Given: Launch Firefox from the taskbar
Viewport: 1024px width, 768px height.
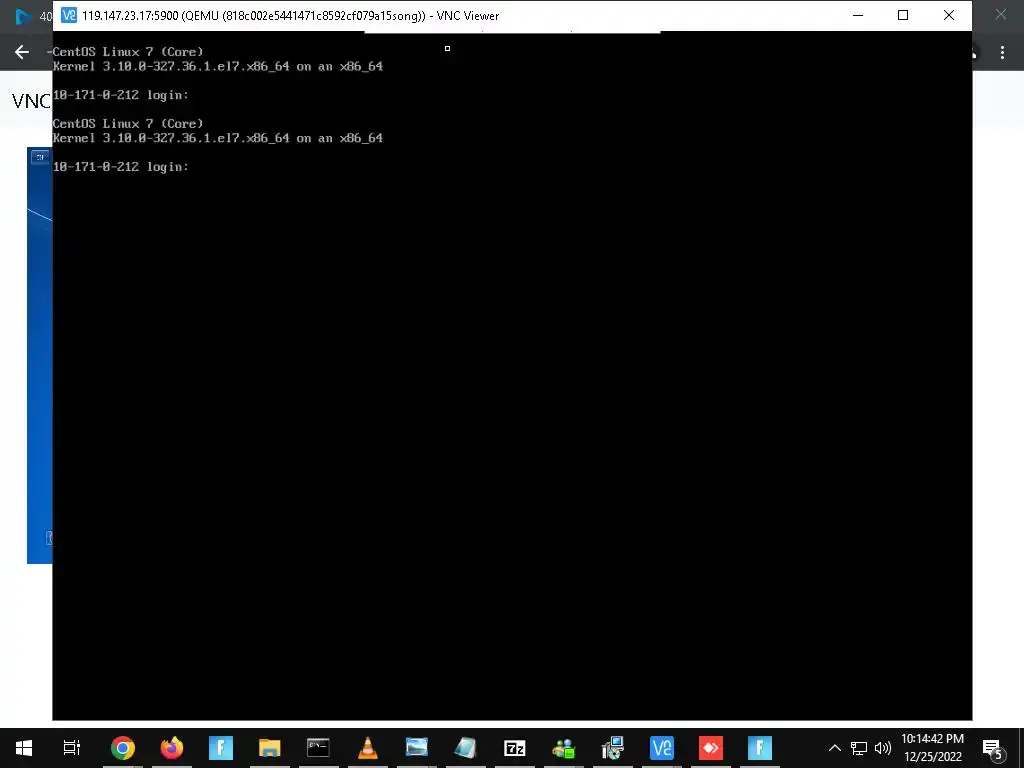Looking at the screenshot, I should (x=172, y=748).
